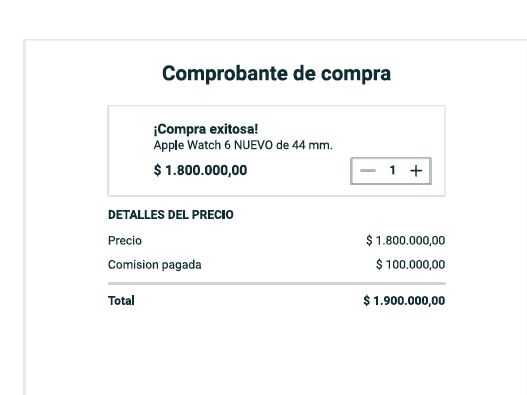Click the commission amount $ 100.000,00
The width and height of the screenshot is (527, 395).
pyautogui.click(x=411, y=265)
